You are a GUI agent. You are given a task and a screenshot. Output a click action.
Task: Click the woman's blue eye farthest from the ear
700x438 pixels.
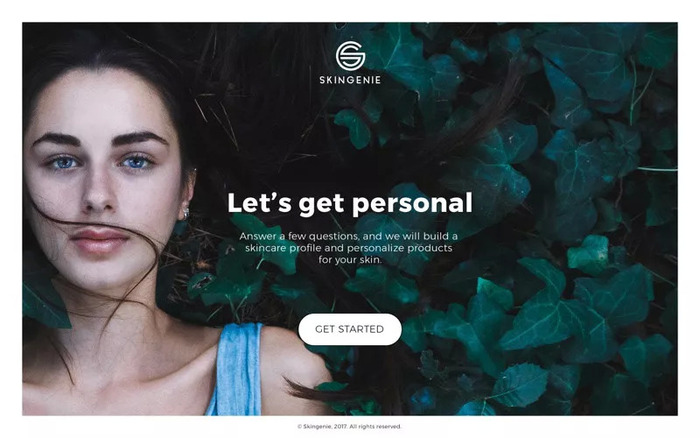click(x=64, y=163)
